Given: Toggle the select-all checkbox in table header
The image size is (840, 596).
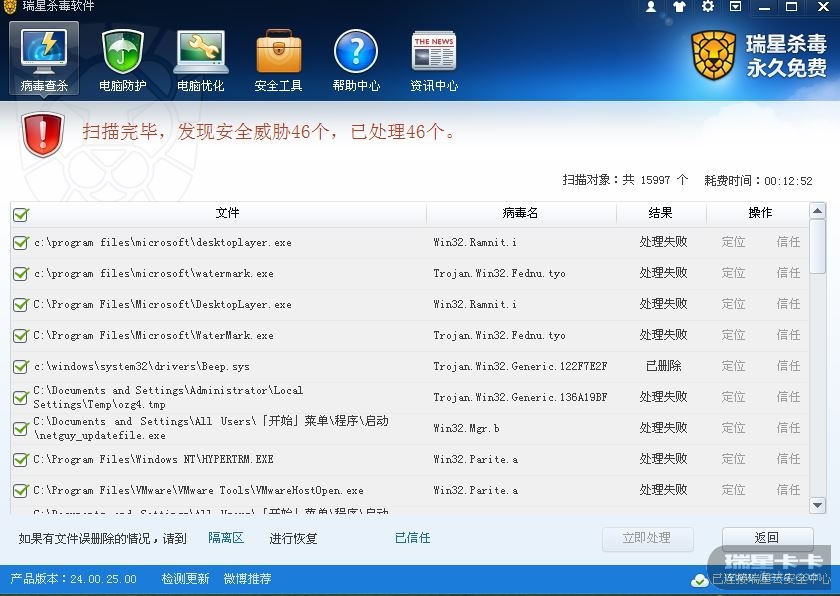Looking at the screenshot, I should (x=21, y=215).
